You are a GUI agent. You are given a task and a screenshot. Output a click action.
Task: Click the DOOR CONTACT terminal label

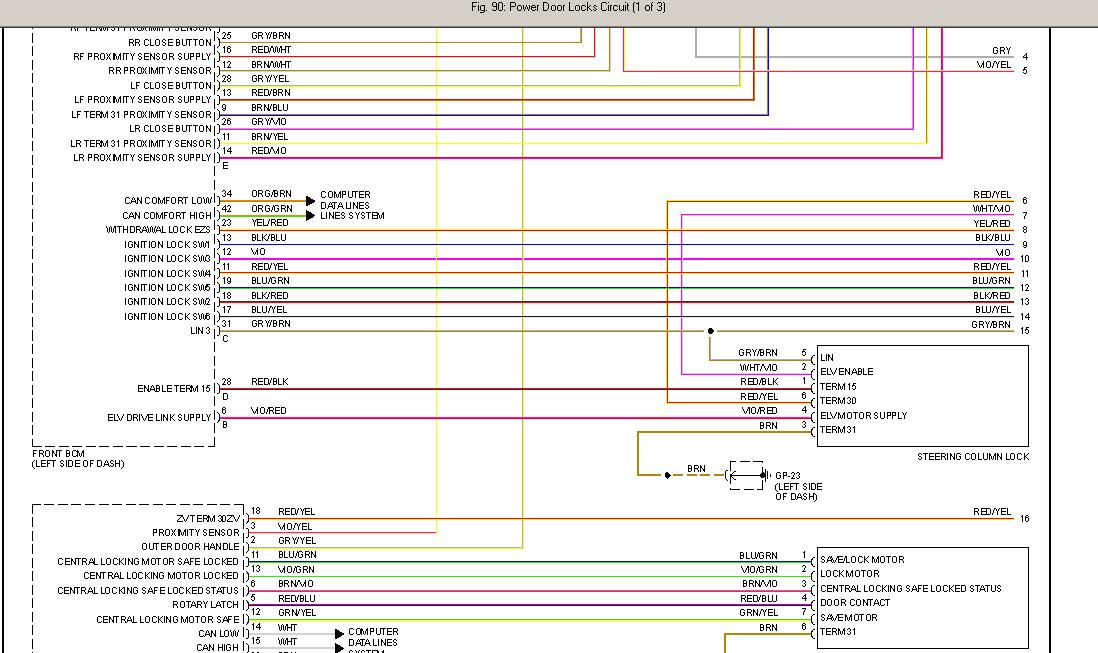pos(854,603)
